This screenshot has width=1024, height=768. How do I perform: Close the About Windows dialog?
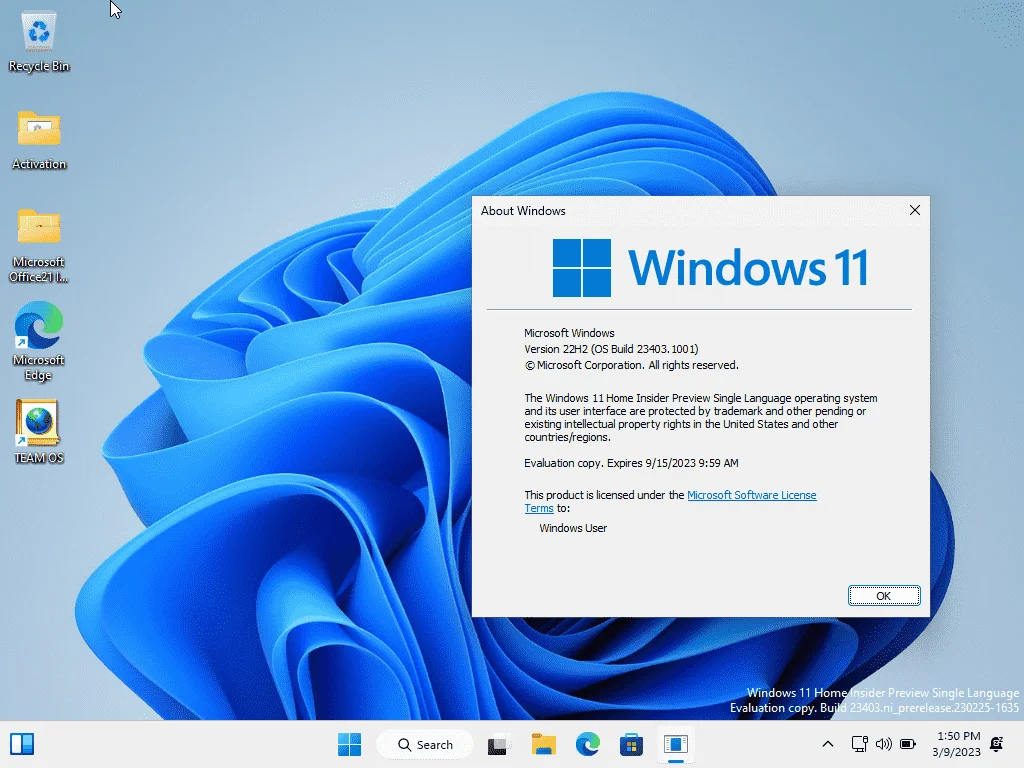[x=914, y=210]
